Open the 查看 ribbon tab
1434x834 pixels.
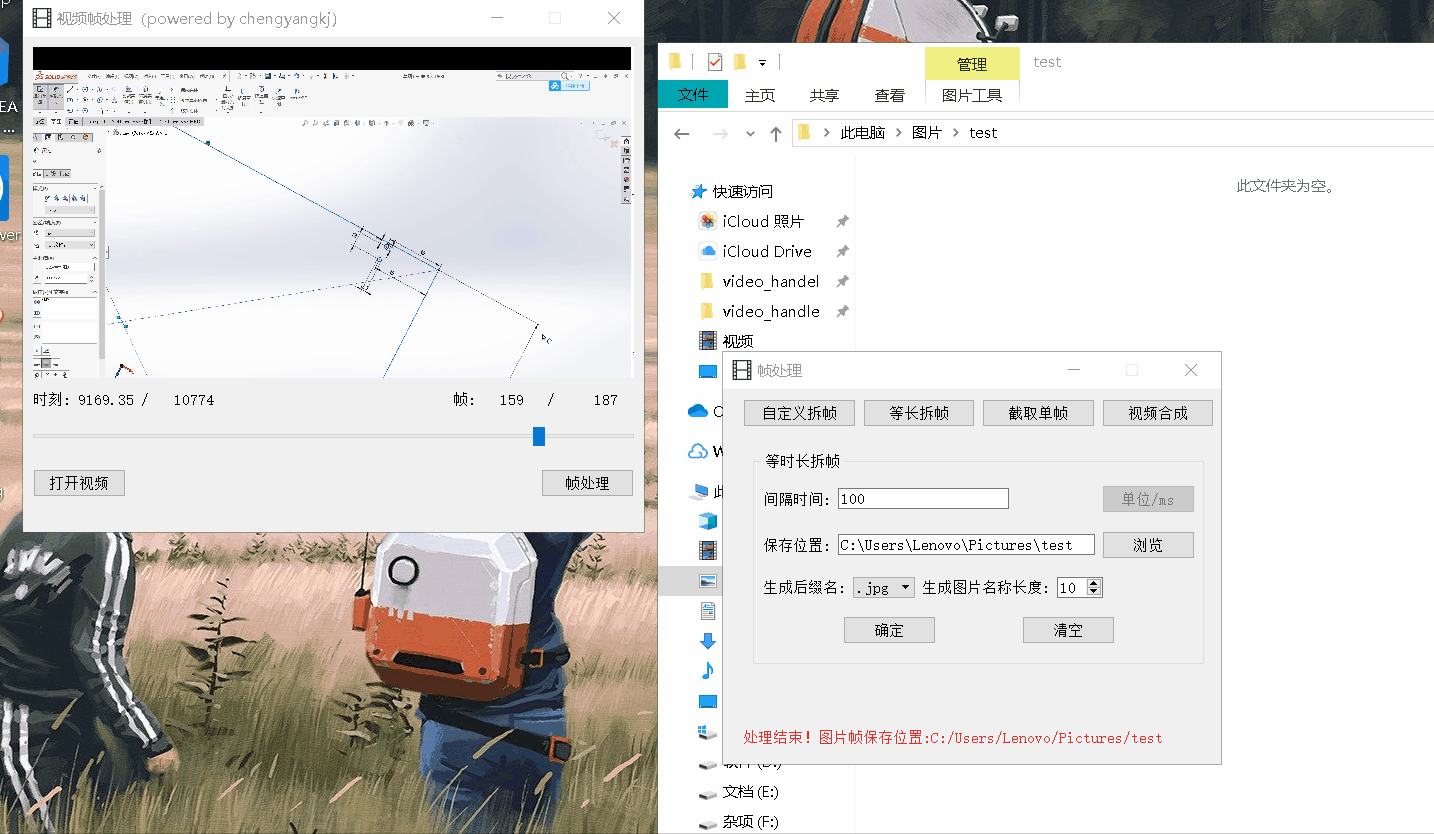pos(890,96)
